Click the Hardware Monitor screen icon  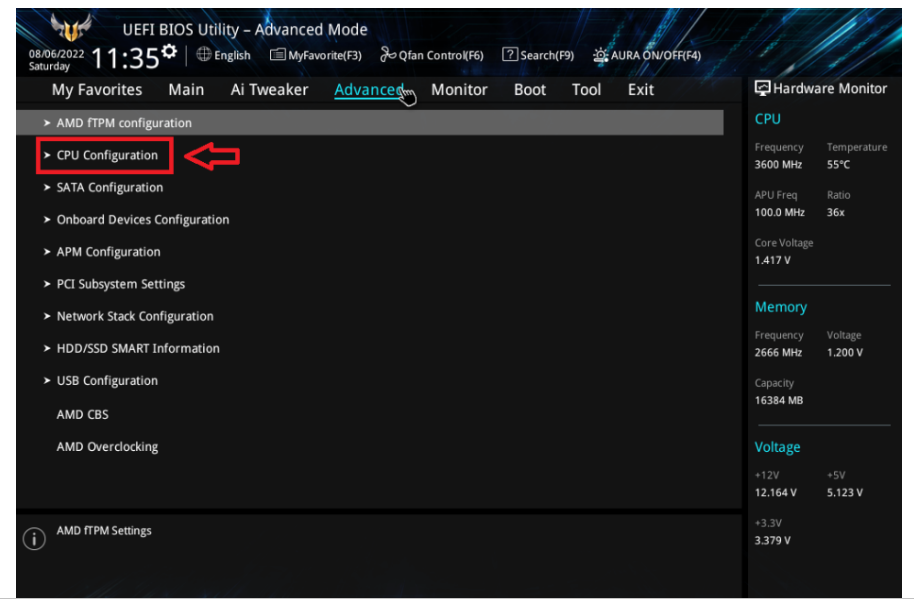coord(762,89)
